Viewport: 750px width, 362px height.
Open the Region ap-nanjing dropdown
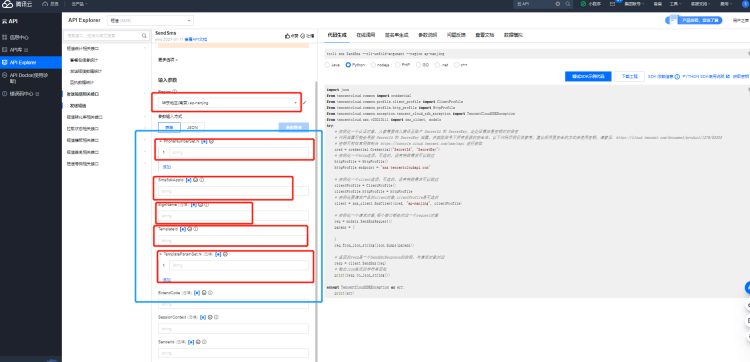point(228,103)
